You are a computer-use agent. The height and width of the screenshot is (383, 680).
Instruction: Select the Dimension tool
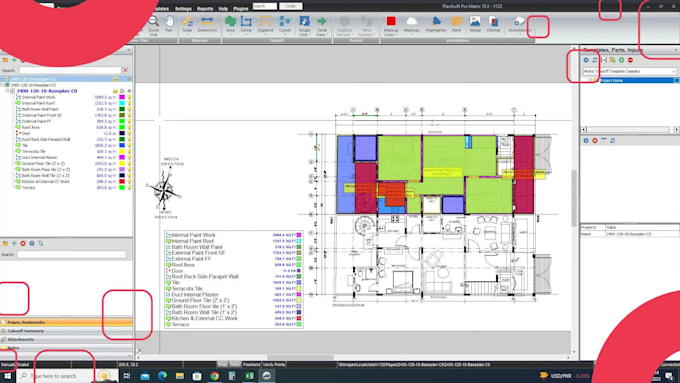207,24
